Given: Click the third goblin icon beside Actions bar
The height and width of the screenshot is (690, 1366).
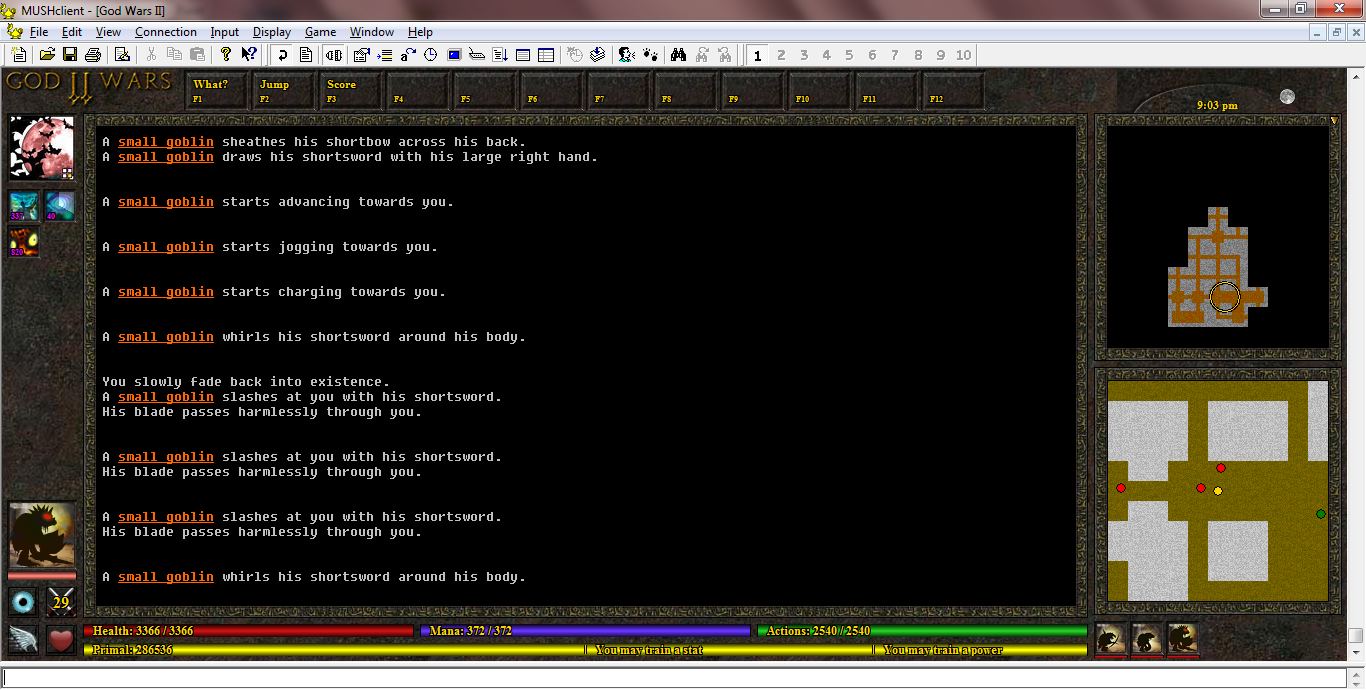Looking at the screenshot, I should 1183,638.
